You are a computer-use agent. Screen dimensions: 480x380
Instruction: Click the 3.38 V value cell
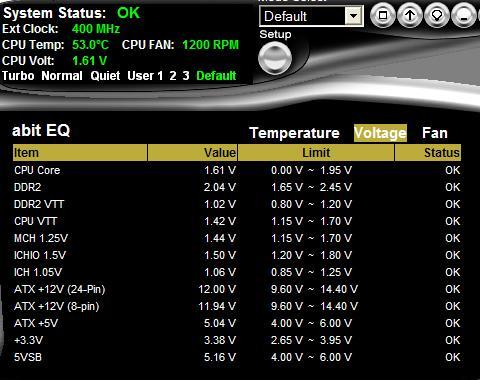point(220,340)
